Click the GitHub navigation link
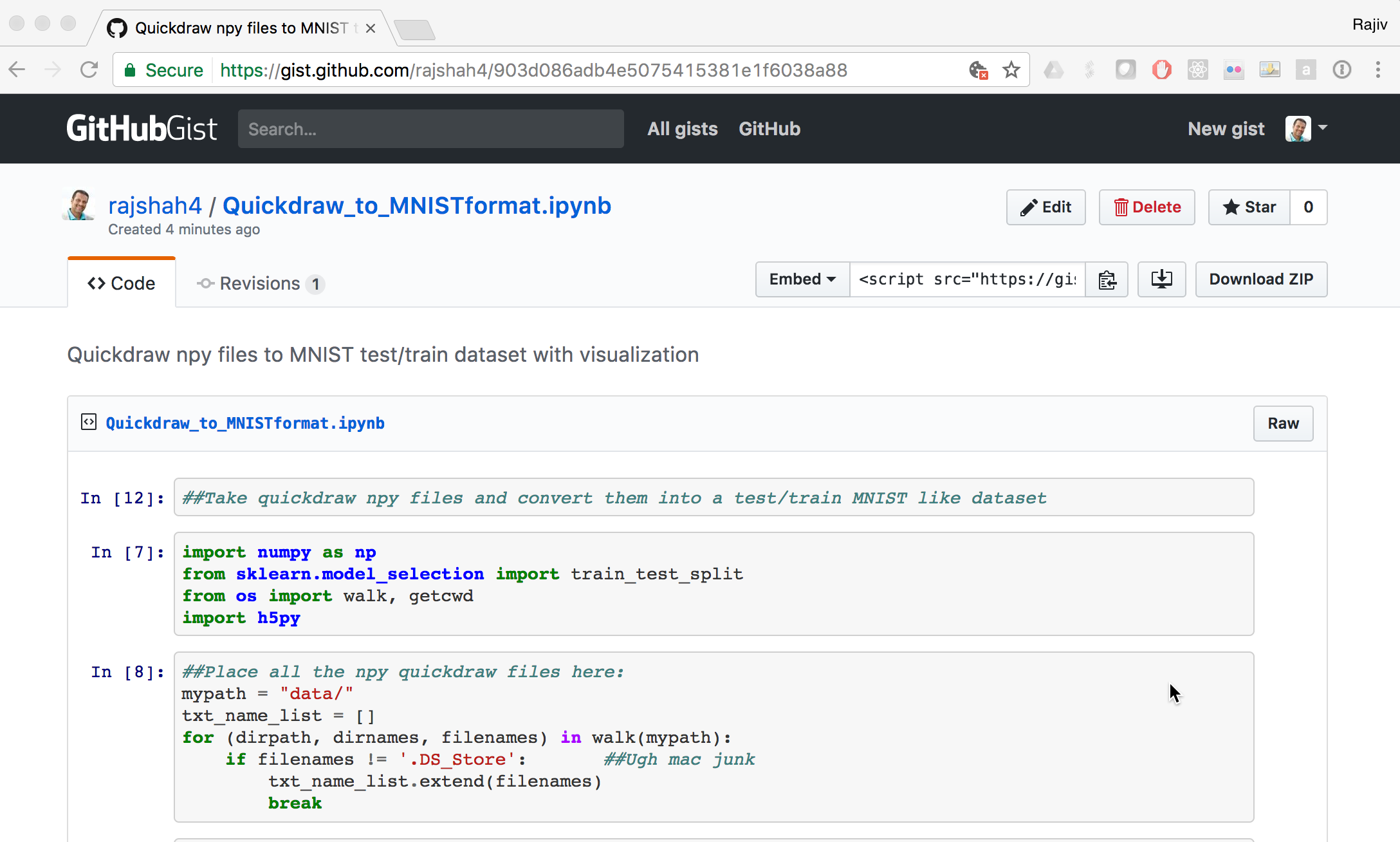Viewport: 1400px width, 842px height. coord(770,128)
